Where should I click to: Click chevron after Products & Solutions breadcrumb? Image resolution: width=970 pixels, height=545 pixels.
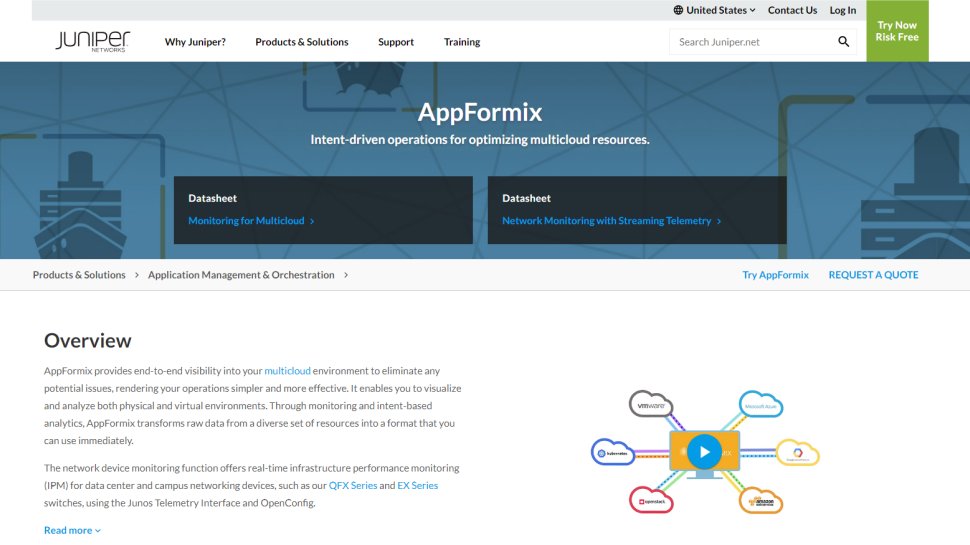pos(137,275)
